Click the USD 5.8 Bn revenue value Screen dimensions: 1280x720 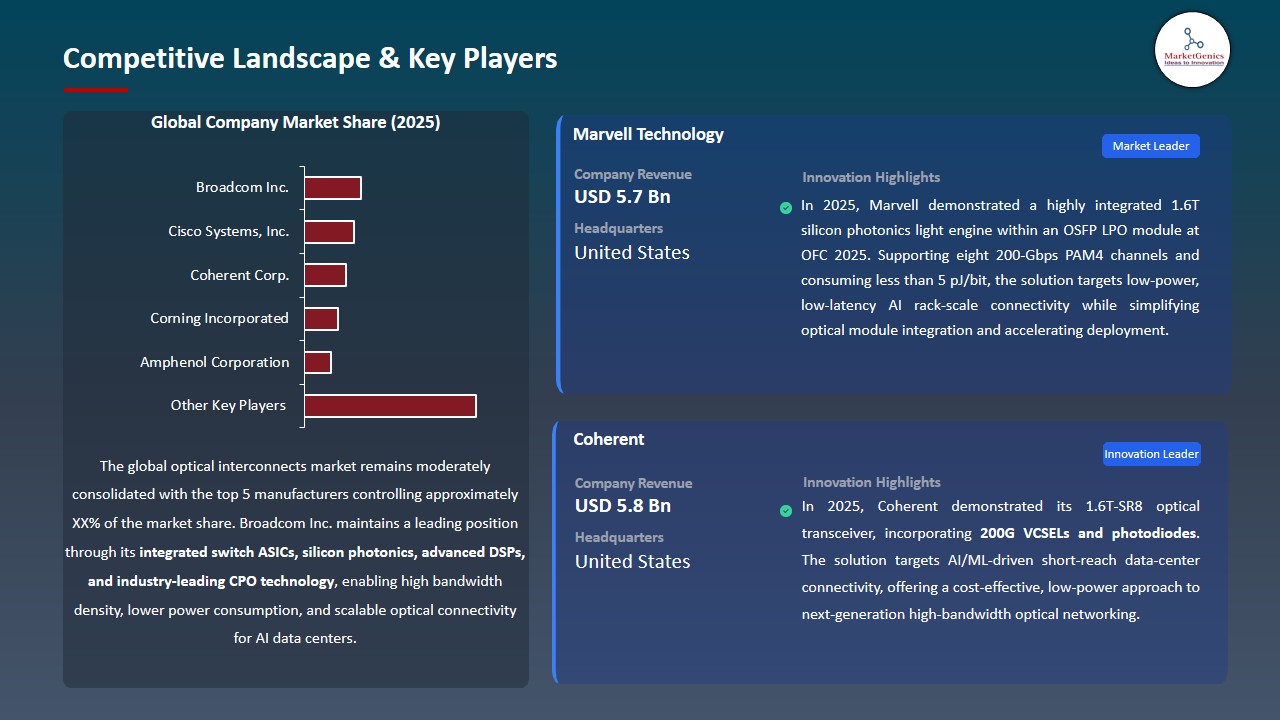(623, 506)
